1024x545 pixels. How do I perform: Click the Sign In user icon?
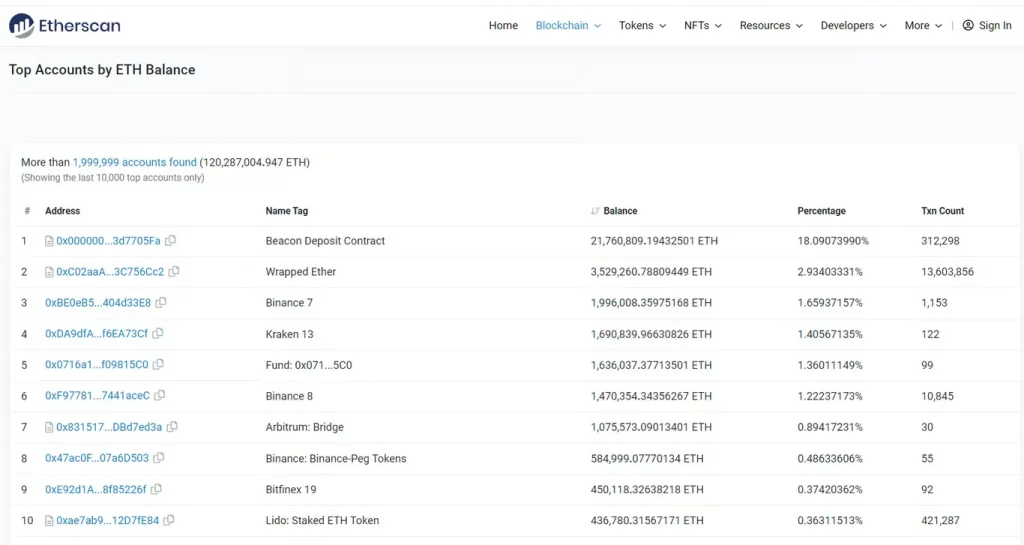point(968,25)
